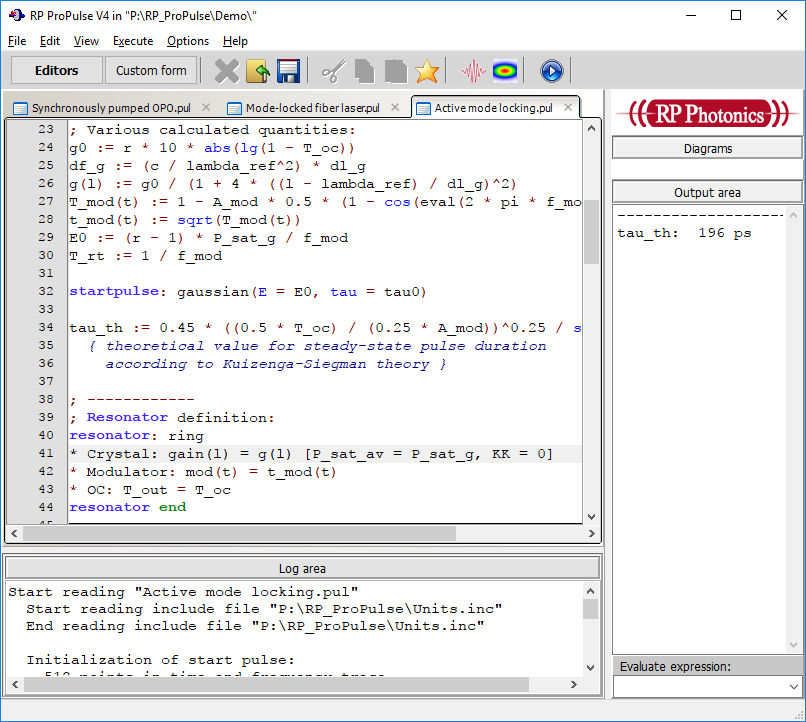The height and width of the screenshot is (722, 806).
Task: Click the code editor scroll left arrow
Action: coord(14,533)
